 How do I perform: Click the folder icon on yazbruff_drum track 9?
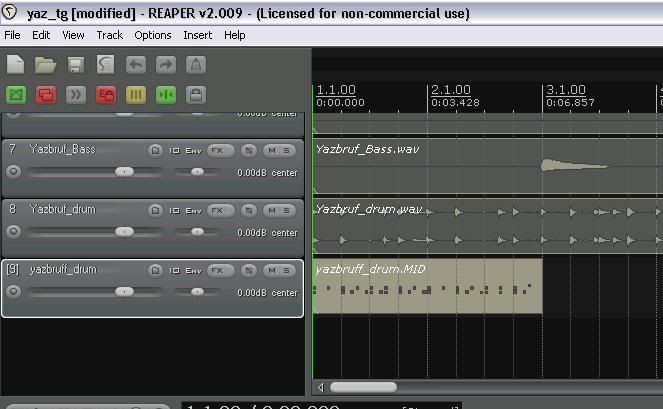pyautogui.click(x=155, y=271)
